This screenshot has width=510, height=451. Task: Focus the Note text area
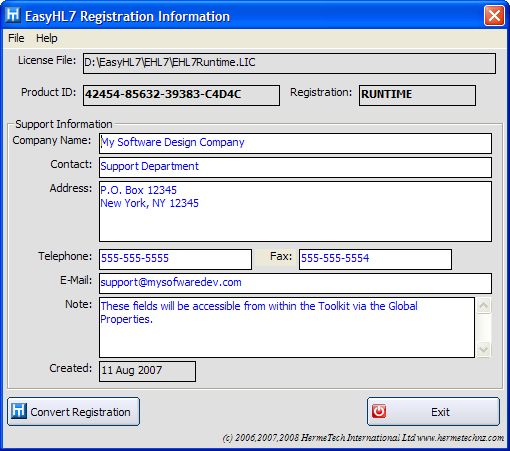287,327
